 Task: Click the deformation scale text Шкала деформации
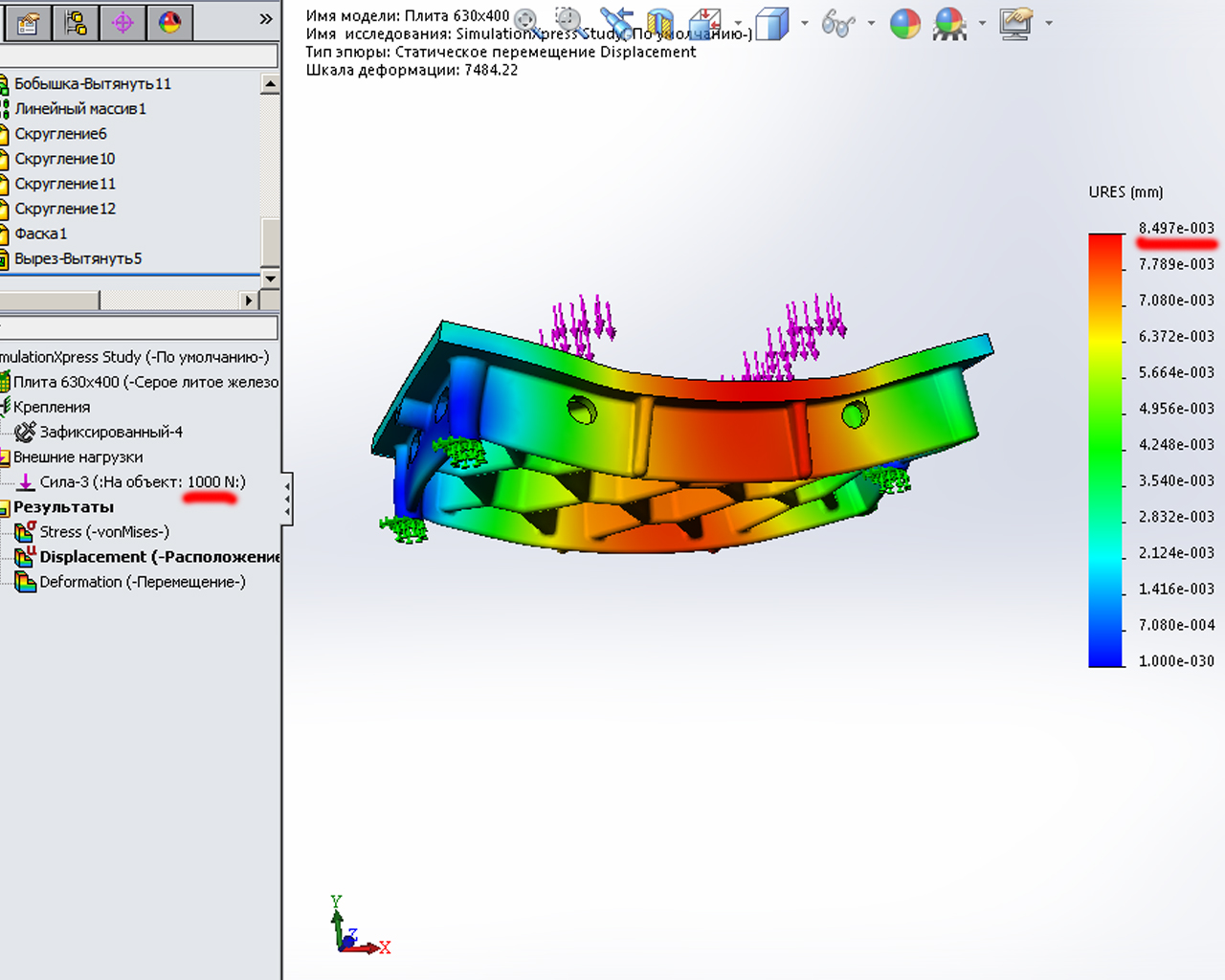(x=412, y=70)
